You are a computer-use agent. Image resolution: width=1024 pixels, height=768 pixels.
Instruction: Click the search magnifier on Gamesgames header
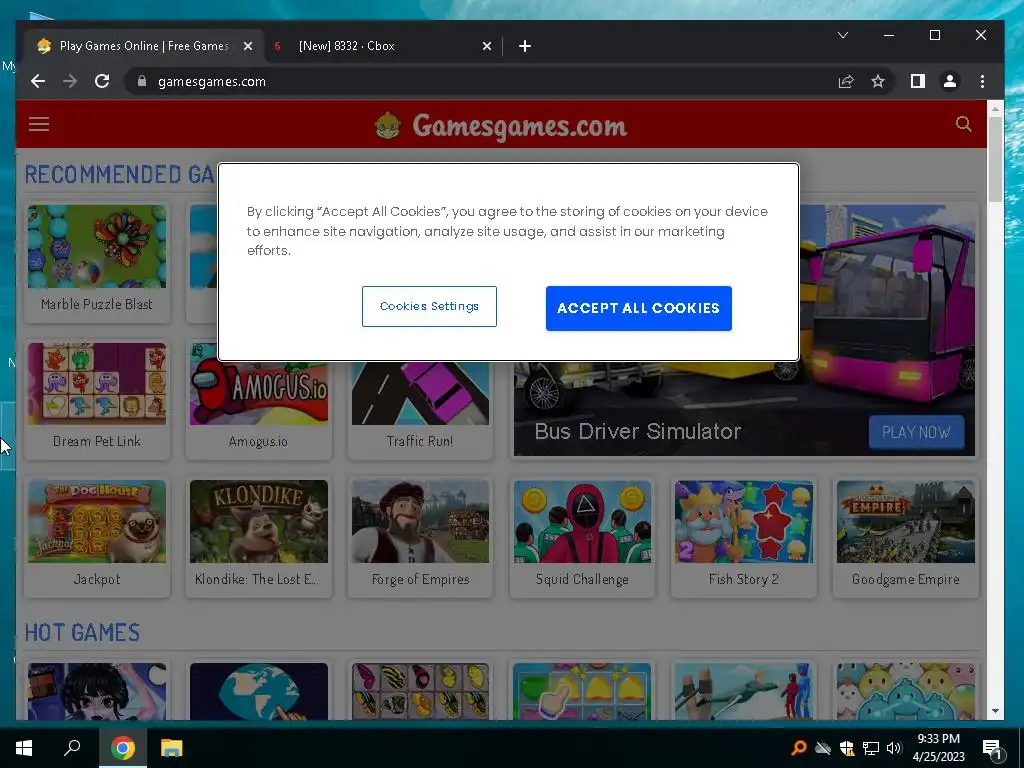pyautogui.click(x=963, y=123)
